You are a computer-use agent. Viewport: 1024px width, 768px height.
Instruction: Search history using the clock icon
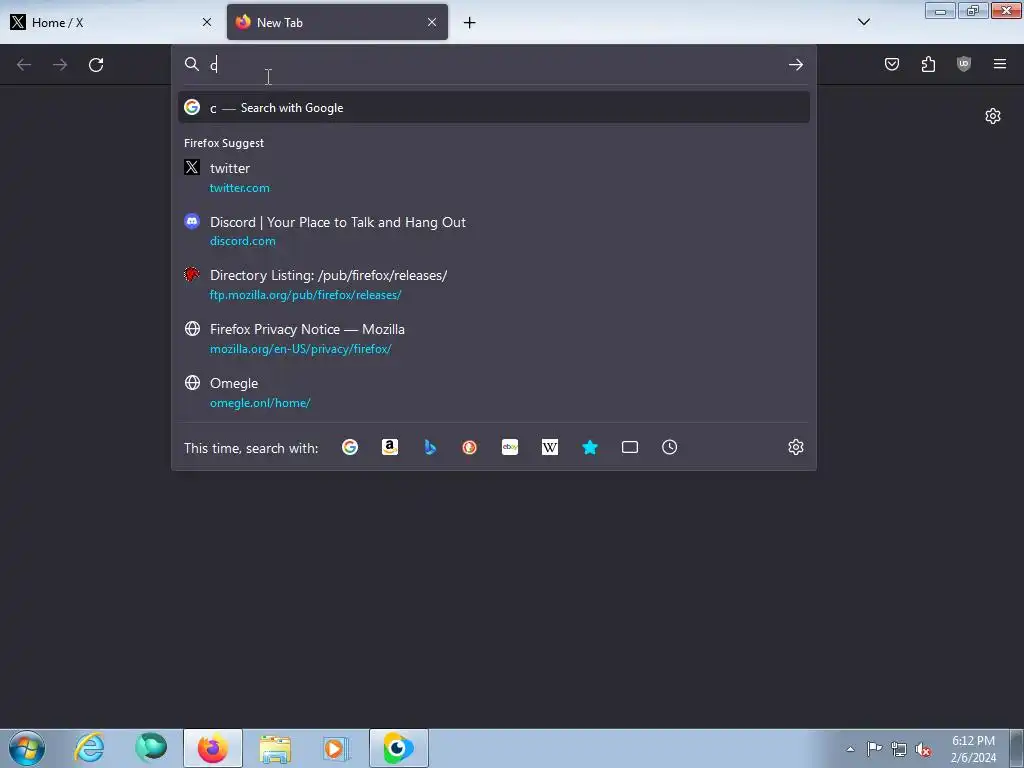coord(669,447)
